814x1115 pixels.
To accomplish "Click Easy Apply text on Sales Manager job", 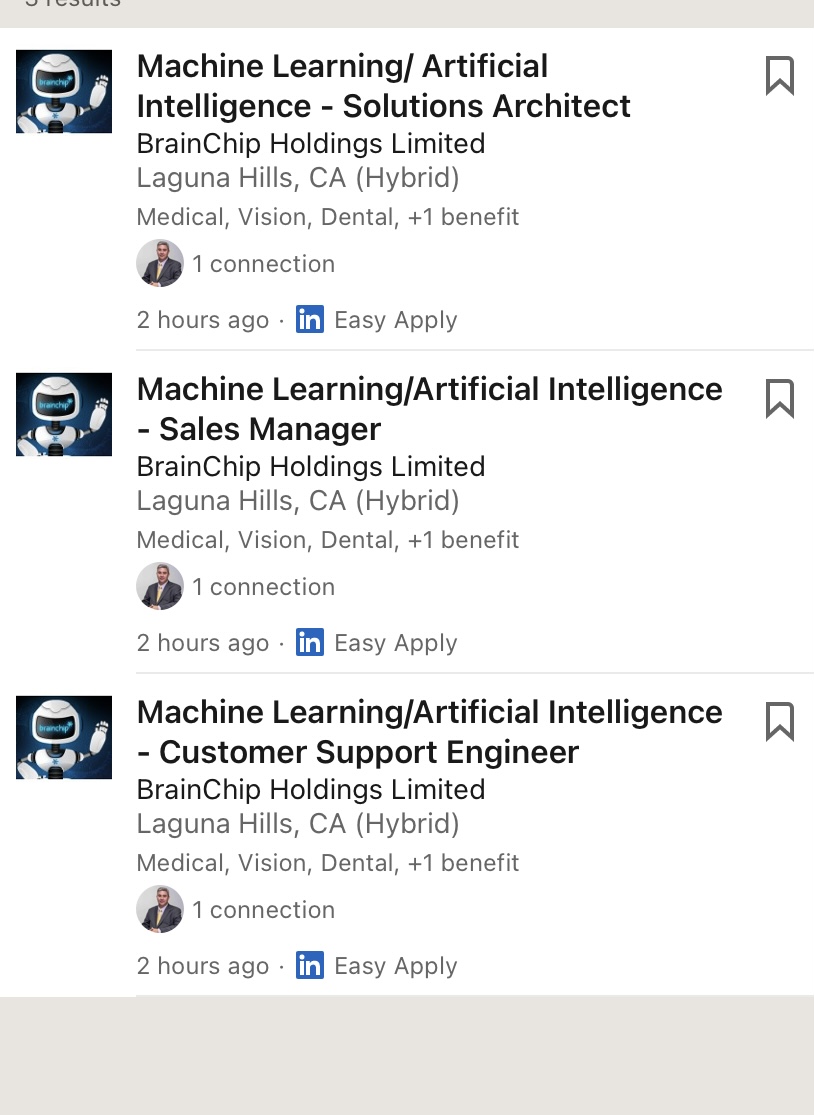I will click(x=396, y=643).
